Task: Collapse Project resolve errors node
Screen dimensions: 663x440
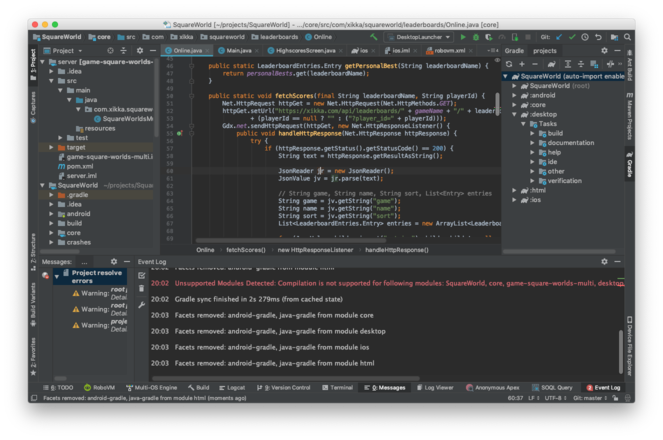Action: (x=57, y=276)
